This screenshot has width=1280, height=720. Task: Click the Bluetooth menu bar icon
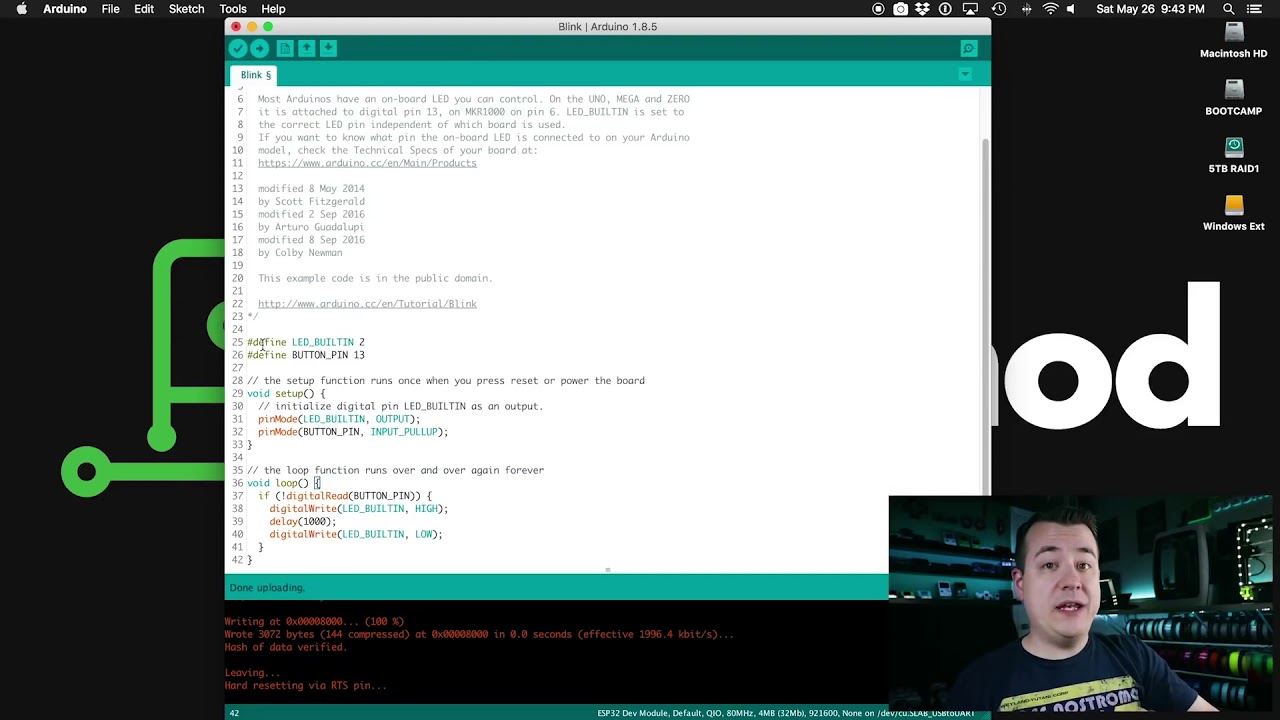[x=1026, y=9]
